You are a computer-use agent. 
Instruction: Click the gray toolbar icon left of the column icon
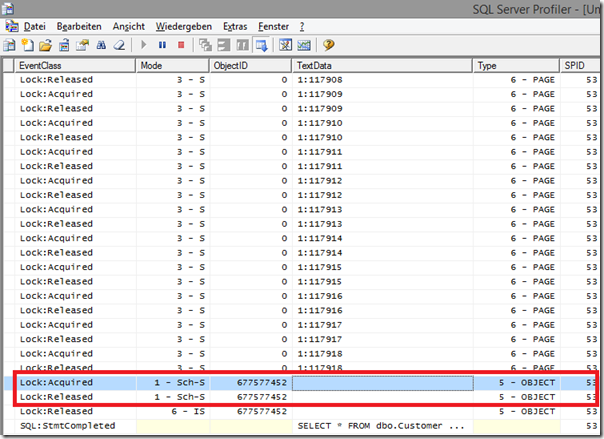tap(224, 45)
